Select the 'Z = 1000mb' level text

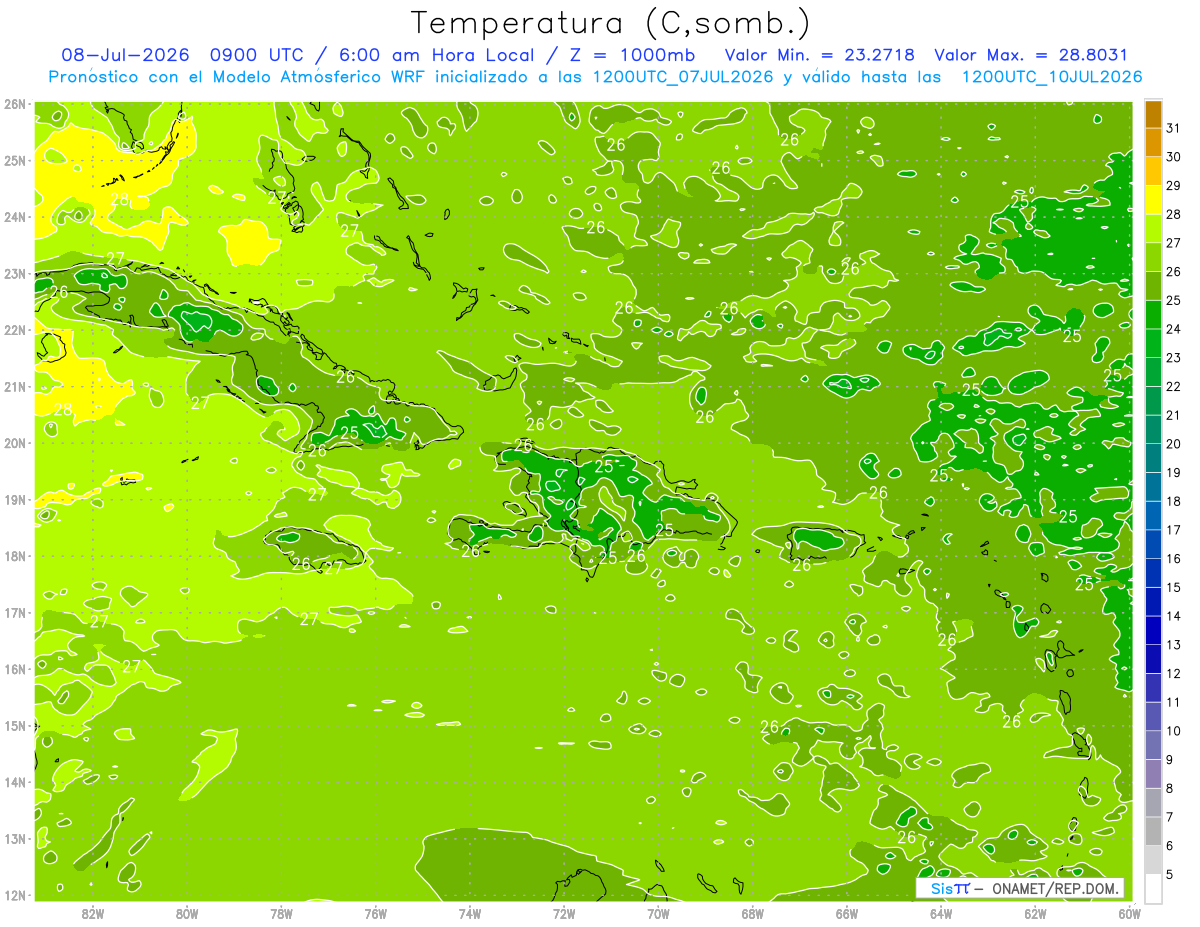[631, 55]
